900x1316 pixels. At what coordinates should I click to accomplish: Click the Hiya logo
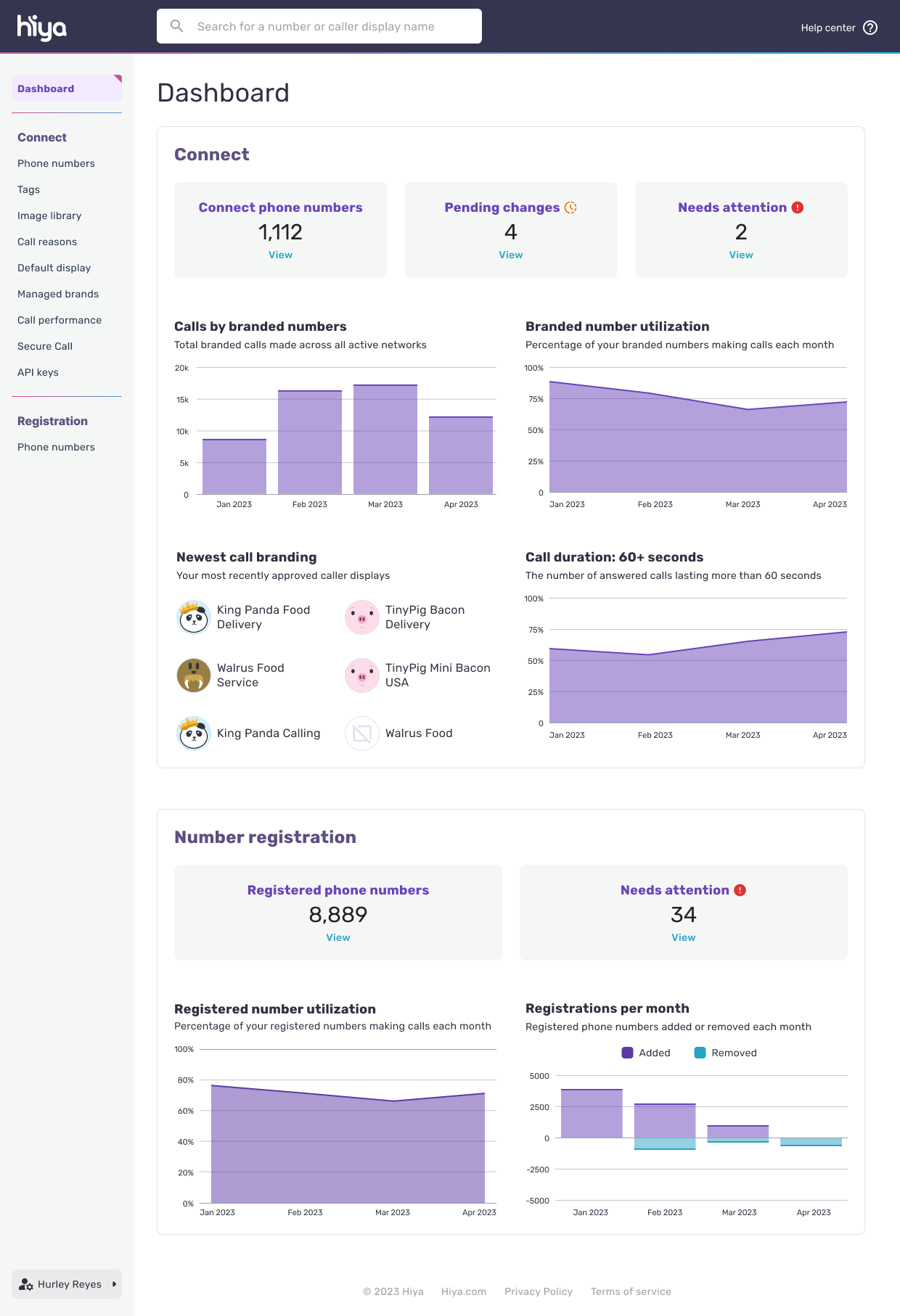click(x=42, y=27)
